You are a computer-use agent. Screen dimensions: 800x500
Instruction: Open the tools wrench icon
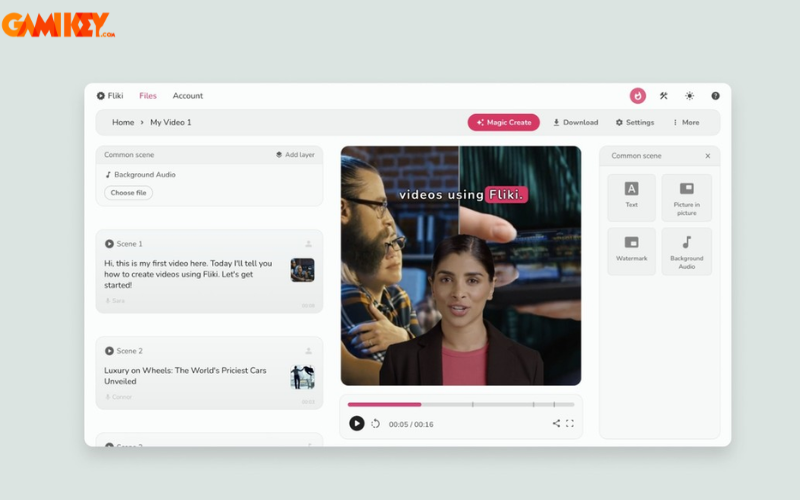click(664, 96)
